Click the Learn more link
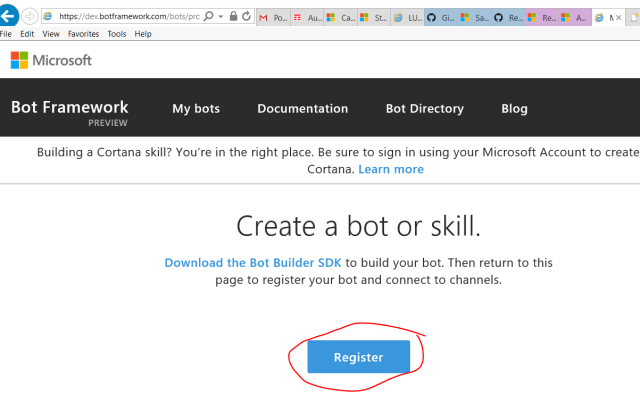 coord(391,169)
